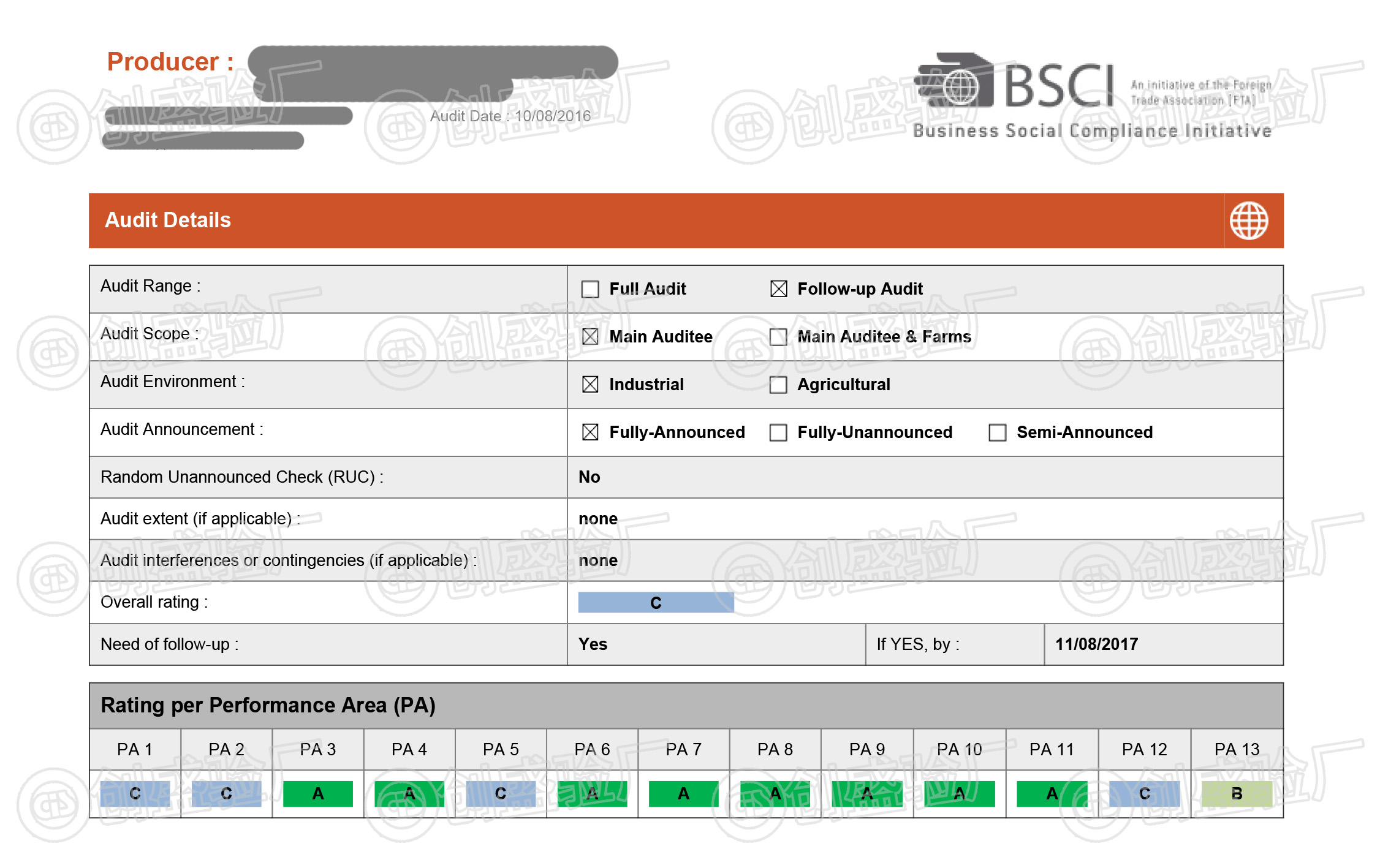This screenshot has width=1380, height=868.
Task: Uncheck the Fully-Announced checkbox
Action: click(590, 432)
